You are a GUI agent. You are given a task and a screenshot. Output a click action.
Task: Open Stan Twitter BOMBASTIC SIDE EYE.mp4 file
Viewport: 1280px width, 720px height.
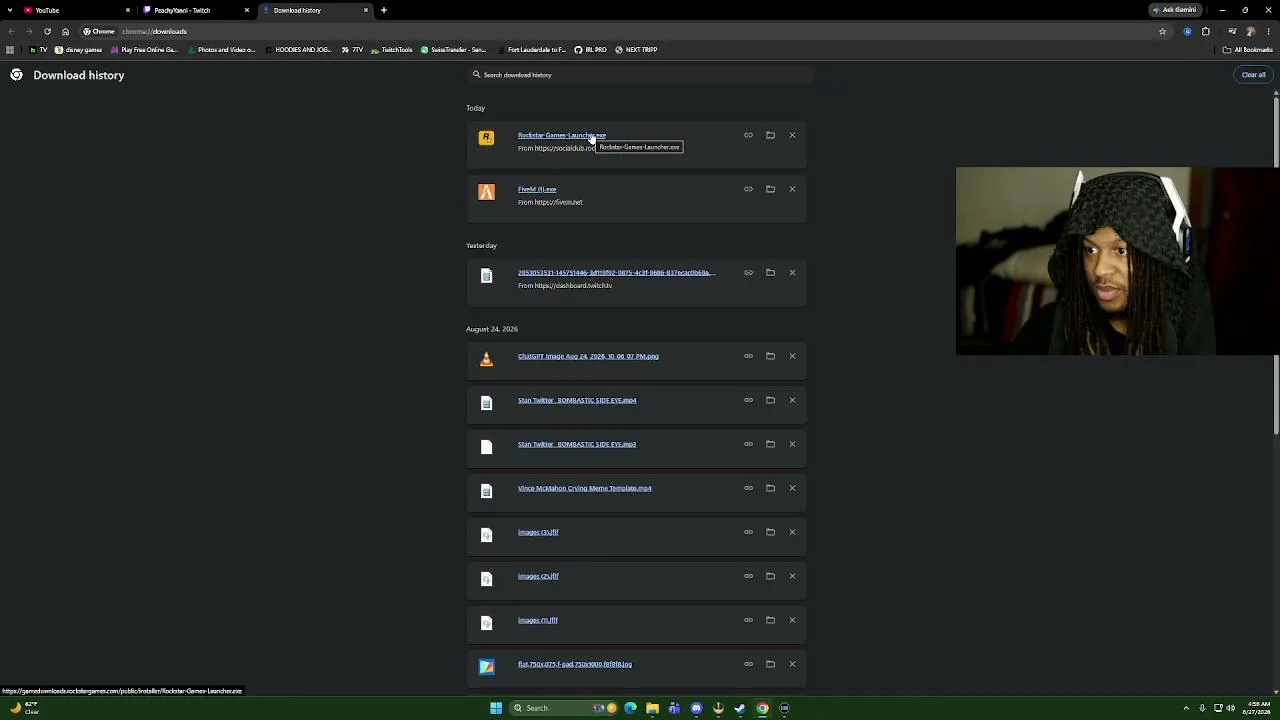pyautogui.click(x=577, y=400)
